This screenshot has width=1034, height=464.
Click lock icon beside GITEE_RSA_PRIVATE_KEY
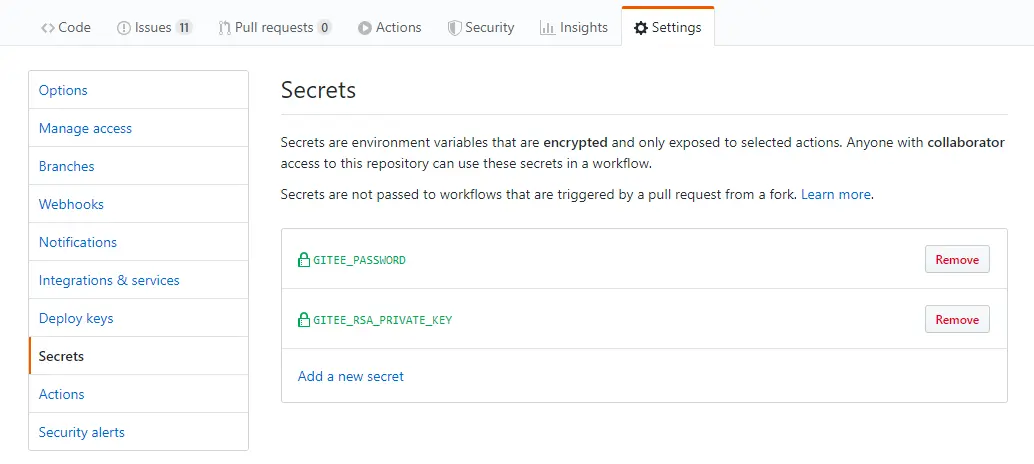coord(304,320)
